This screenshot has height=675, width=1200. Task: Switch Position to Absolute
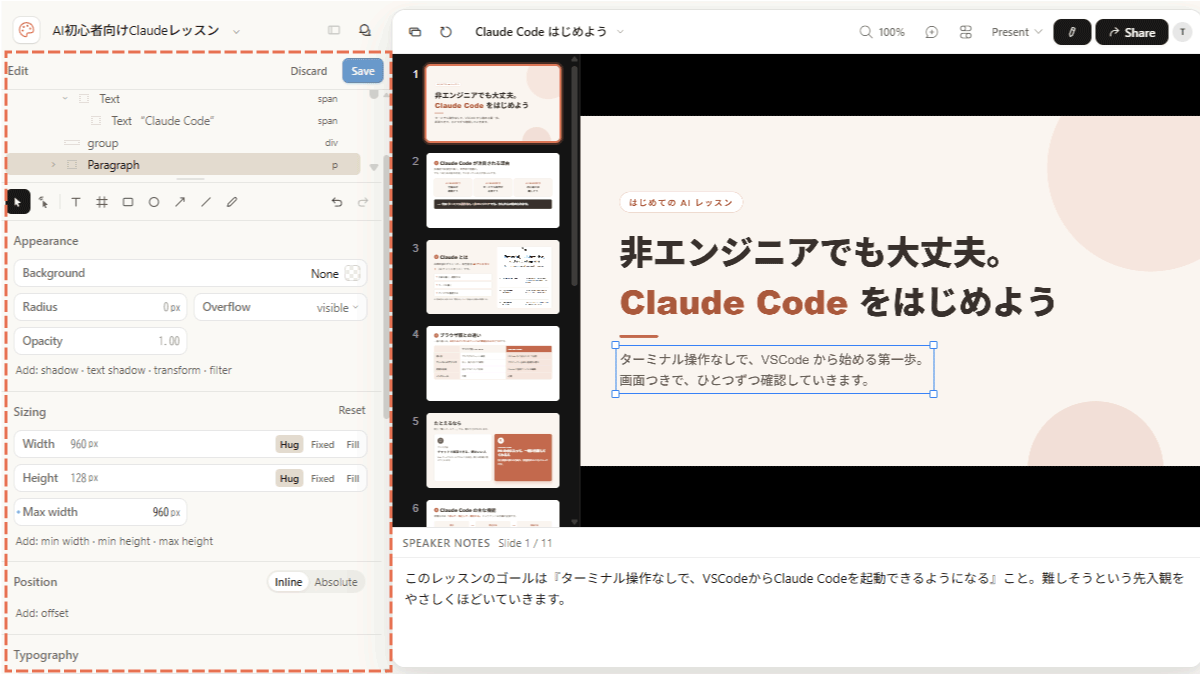(x=336, y=582)
